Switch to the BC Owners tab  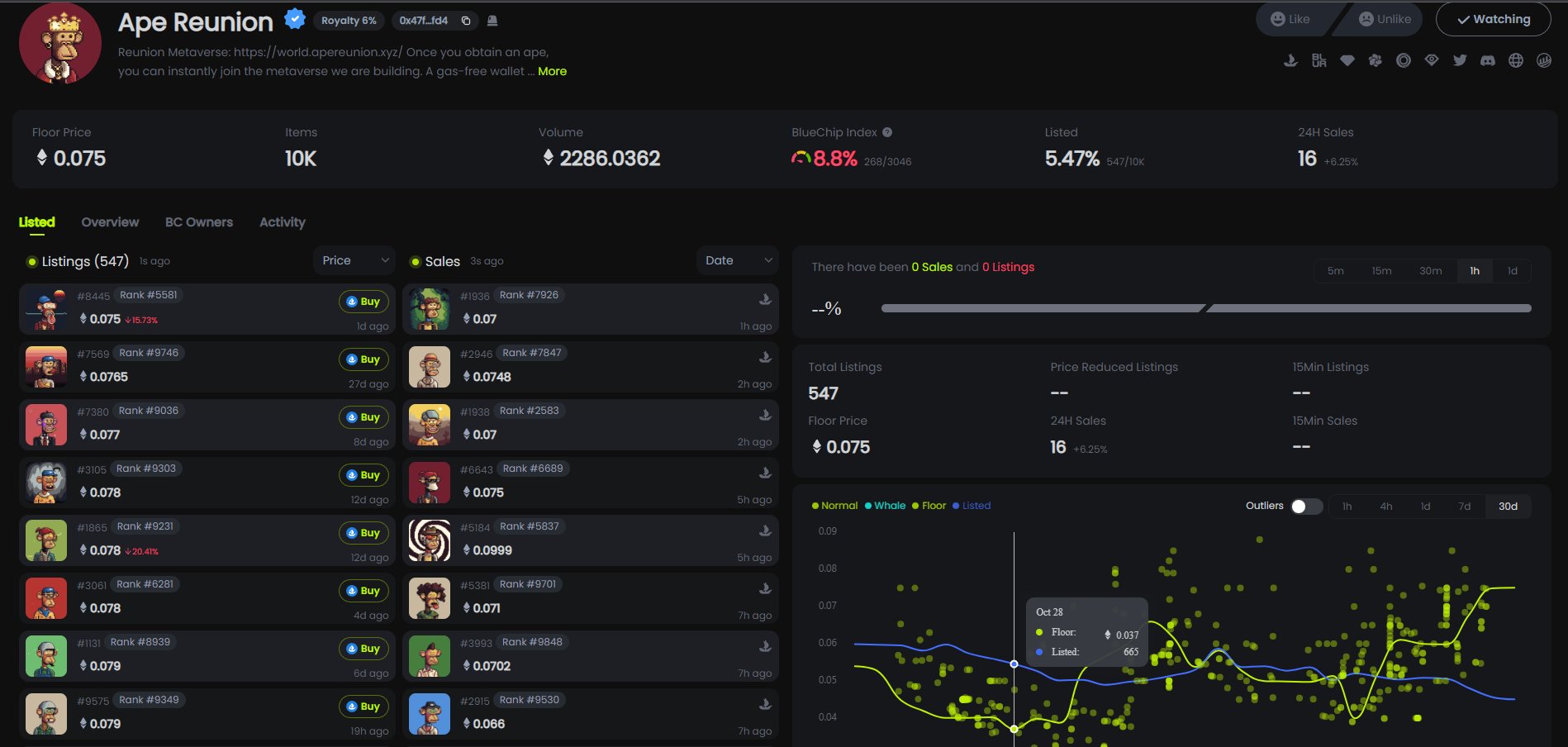point(199,222)
